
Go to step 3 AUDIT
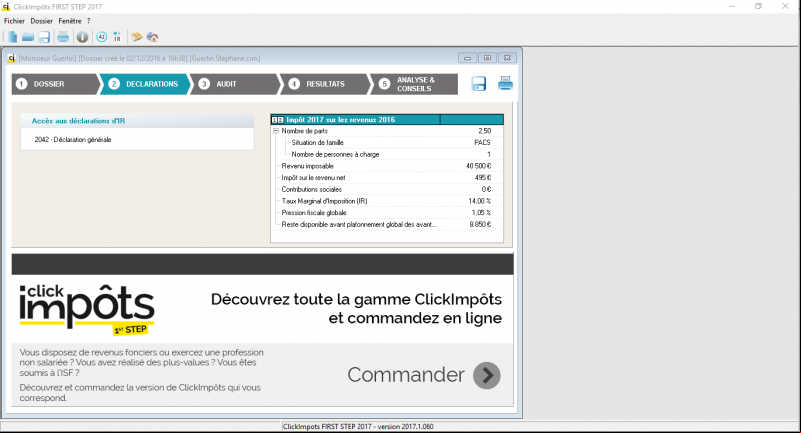pyautogui.click(x=236, y=84)
